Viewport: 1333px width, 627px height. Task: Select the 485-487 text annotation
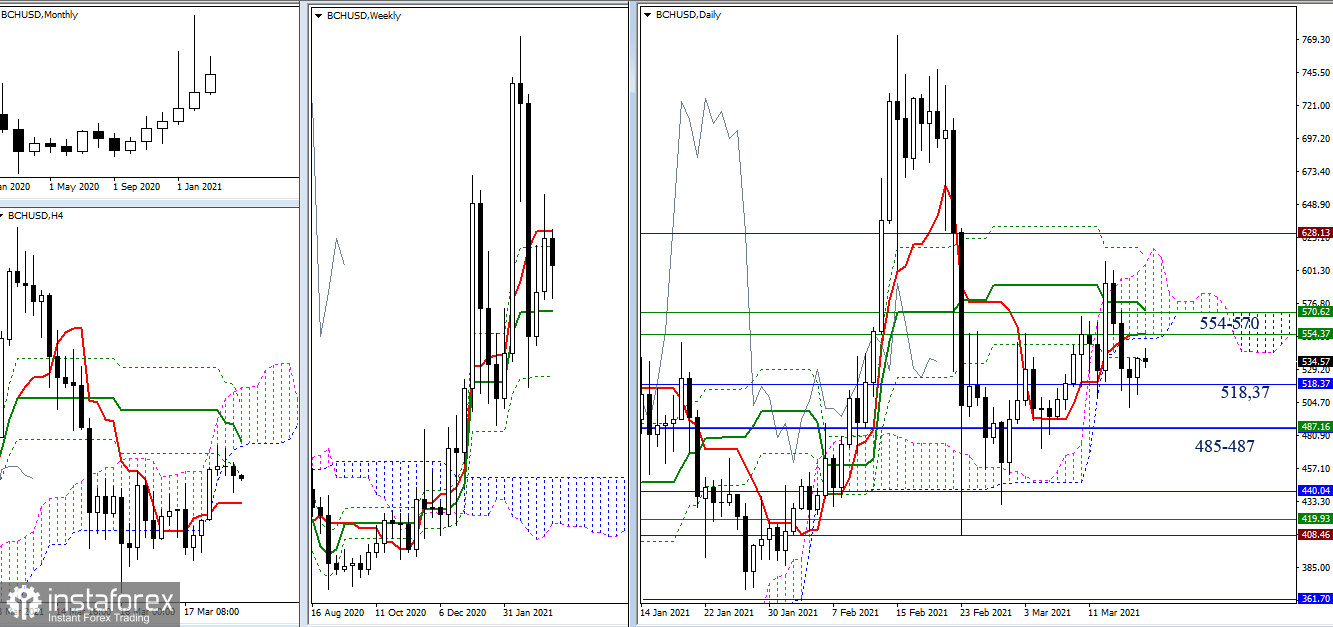tap(1225, 446)
